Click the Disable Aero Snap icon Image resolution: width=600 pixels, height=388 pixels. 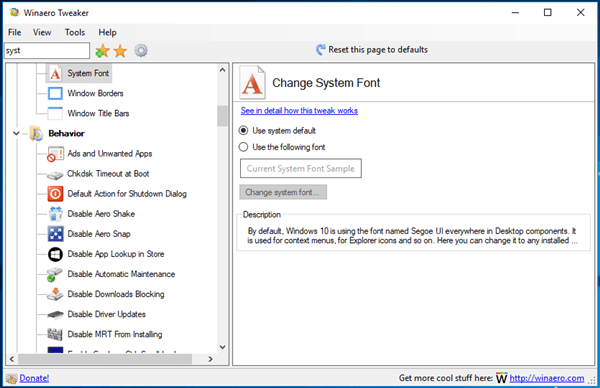(55, 234)
